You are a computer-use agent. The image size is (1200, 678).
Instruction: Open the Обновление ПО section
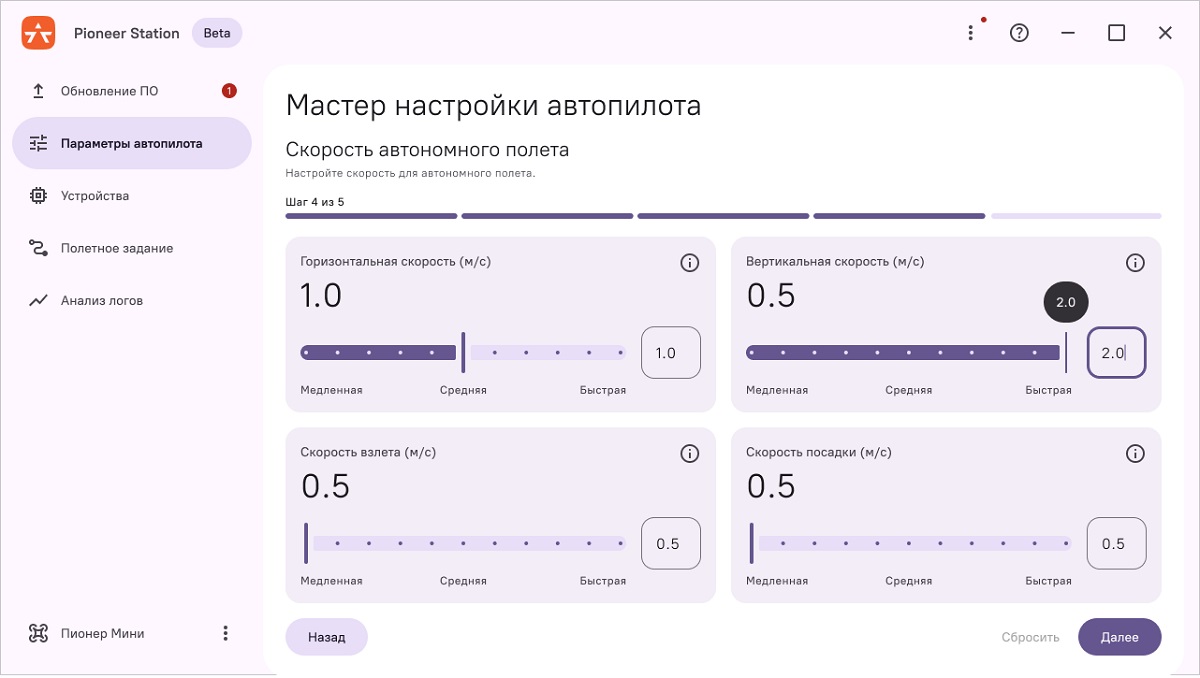click(x=109, y=91)
